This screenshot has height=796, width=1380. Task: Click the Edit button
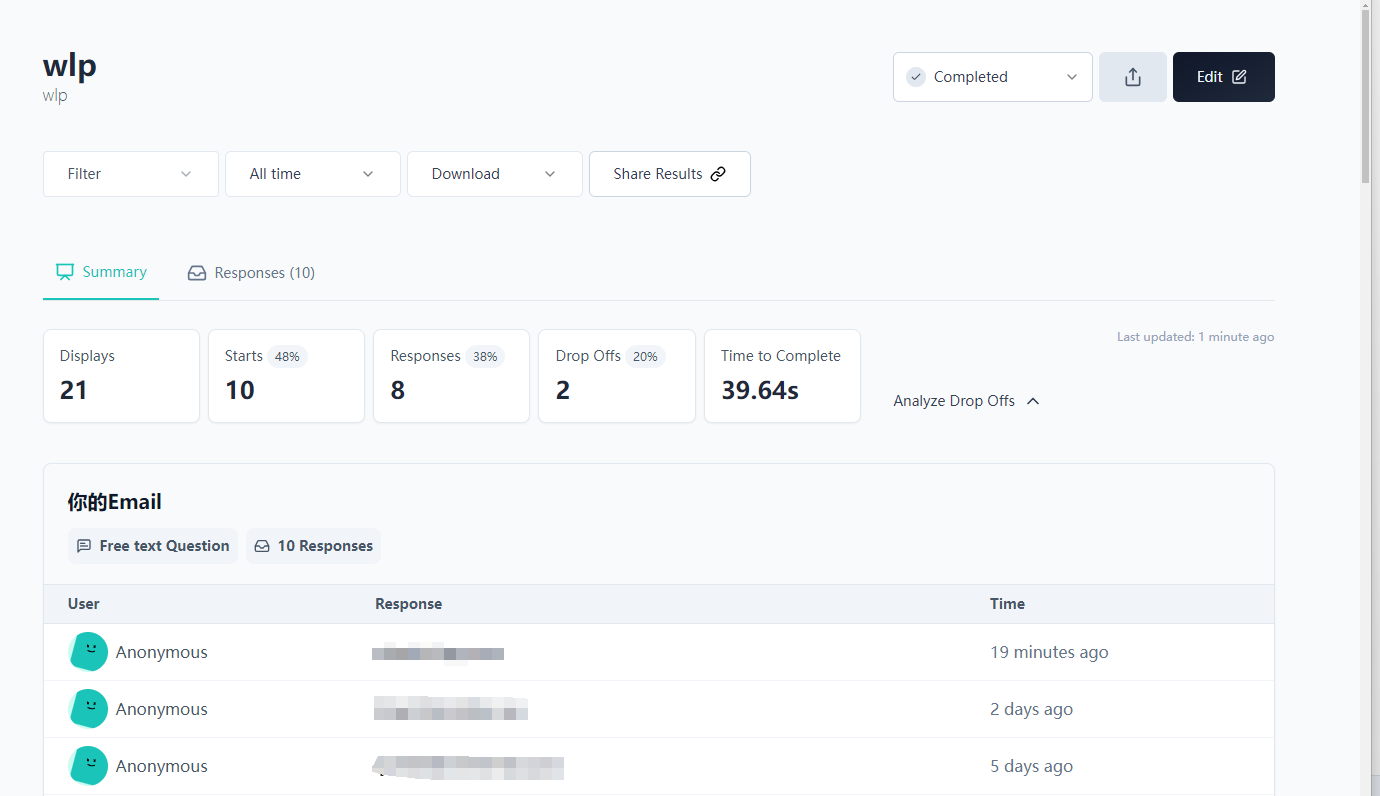[1222, 77]
